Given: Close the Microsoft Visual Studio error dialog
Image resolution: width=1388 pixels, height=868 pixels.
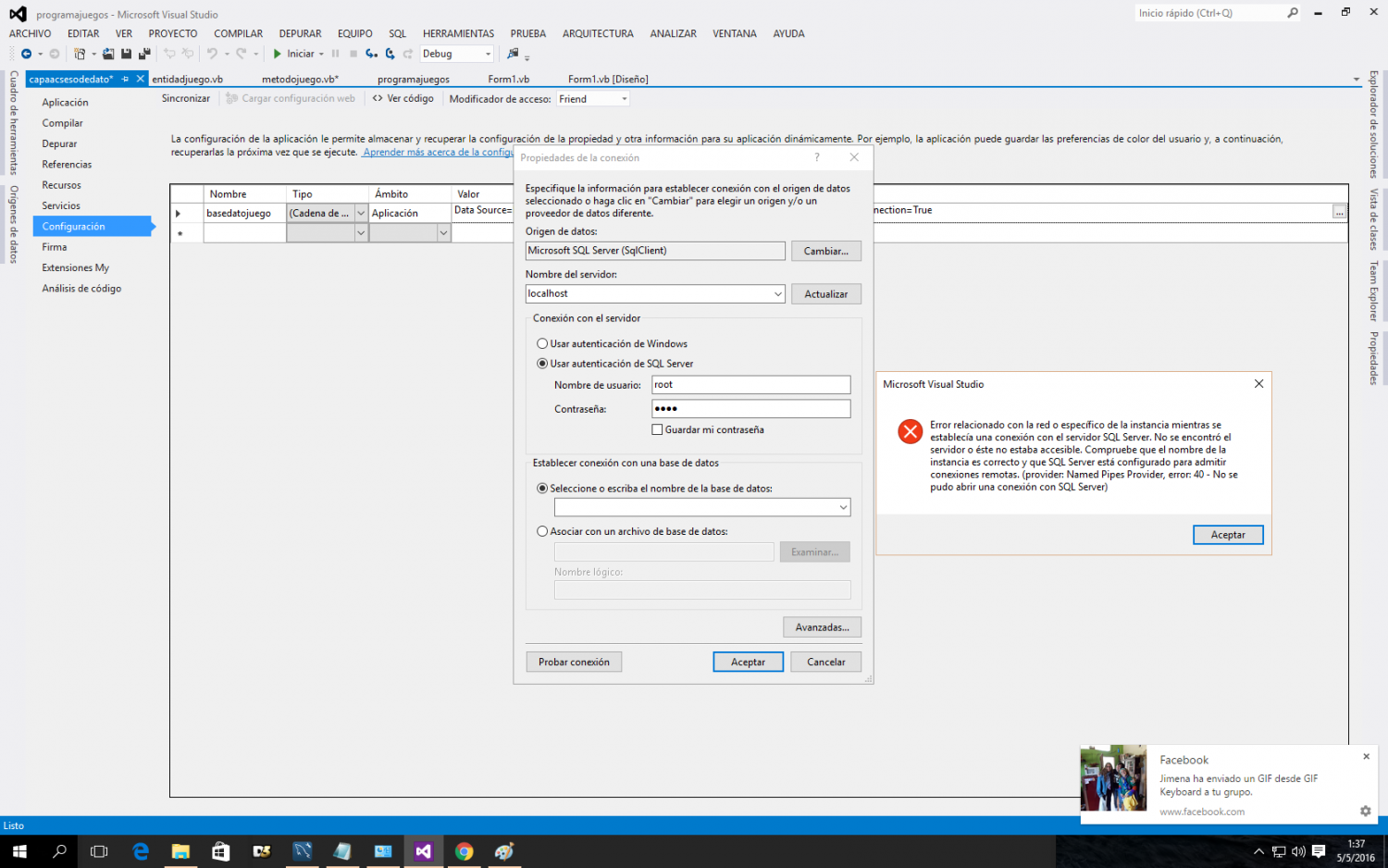Looking at the screenshot, I should [x=1258, y=384].
